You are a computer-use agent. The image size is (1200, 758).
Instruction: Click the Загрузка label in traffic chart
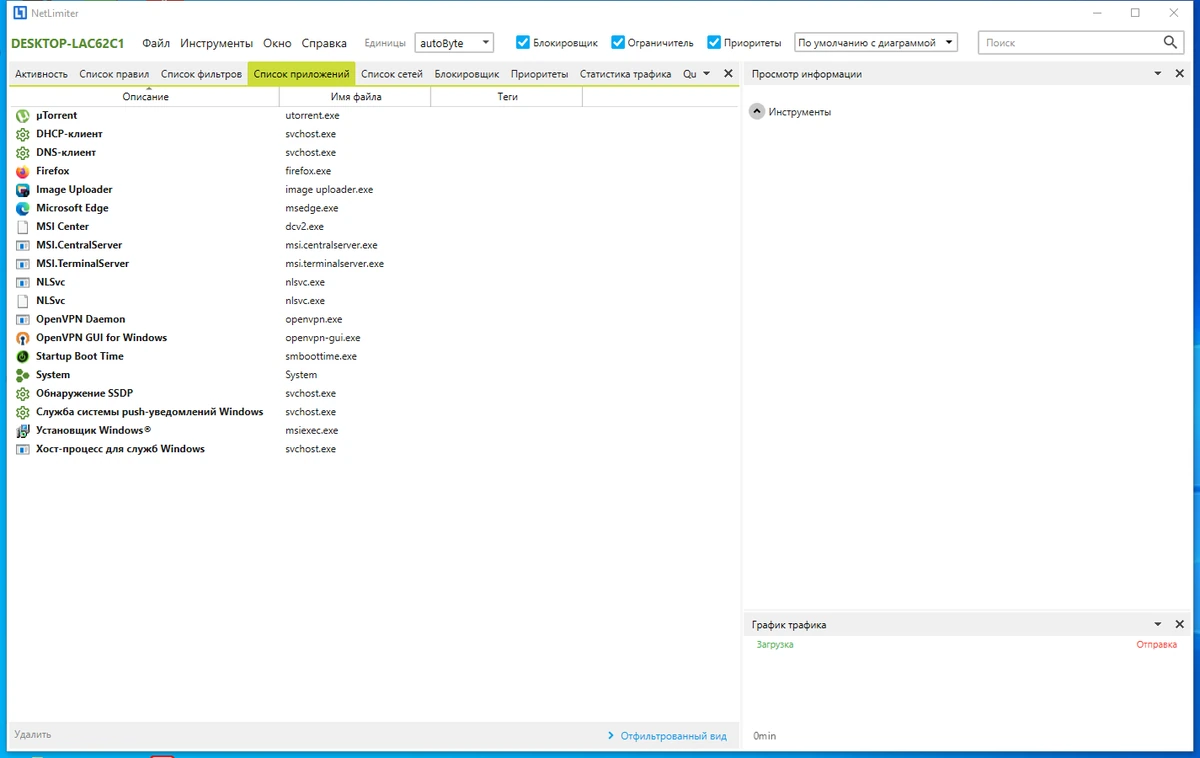click(x=775, y=645)
